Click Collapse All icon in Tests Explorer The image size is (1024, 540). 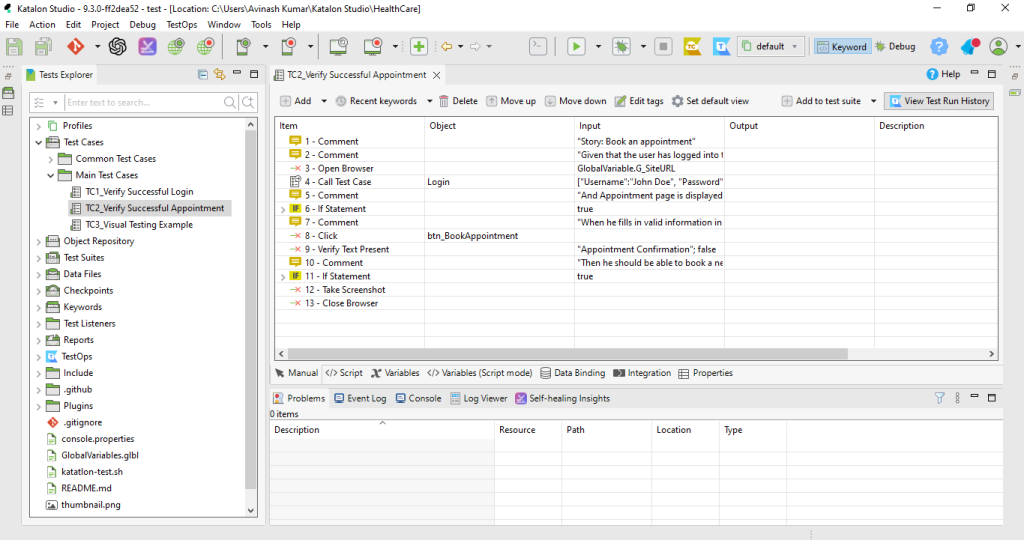pyautogui.click(x=203, y=74)
